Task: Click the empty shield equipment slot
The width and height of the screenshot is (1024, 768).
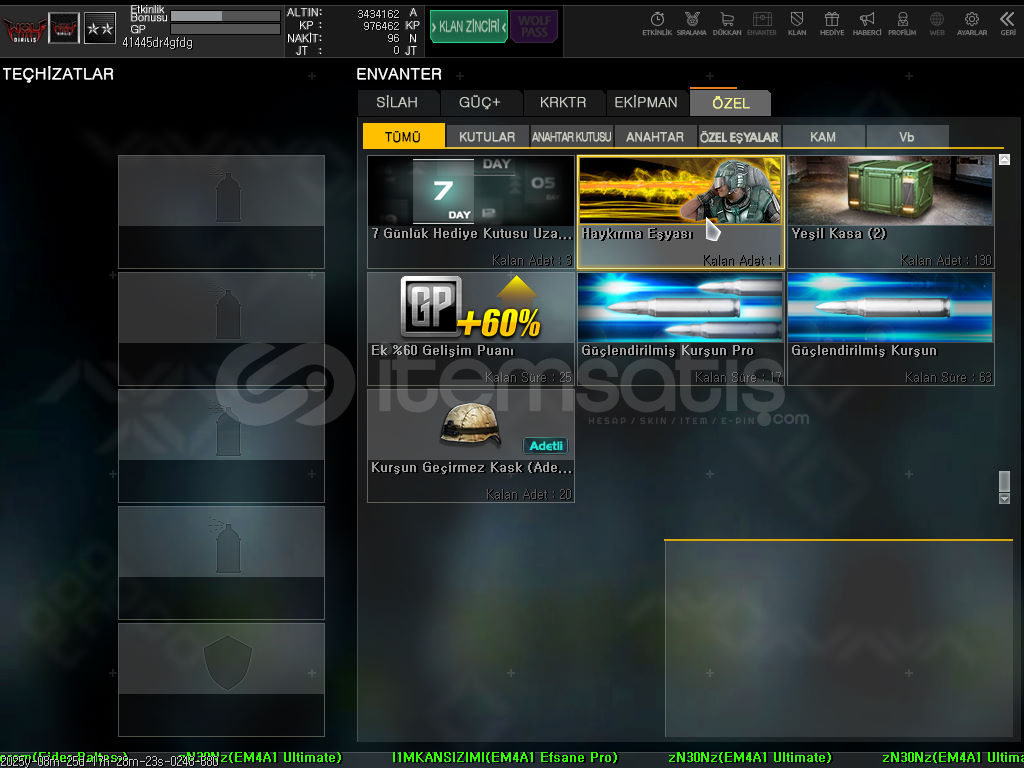Action: click(x=221, y=679)
